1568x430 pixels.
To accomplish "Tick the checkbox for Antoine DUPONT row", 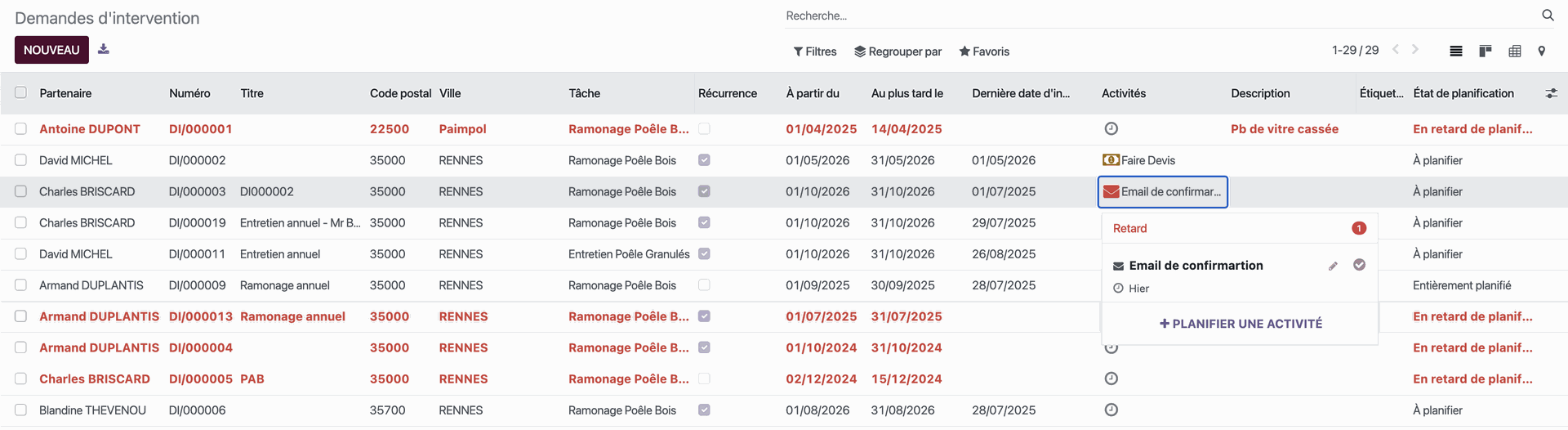I will pos(20,128).
